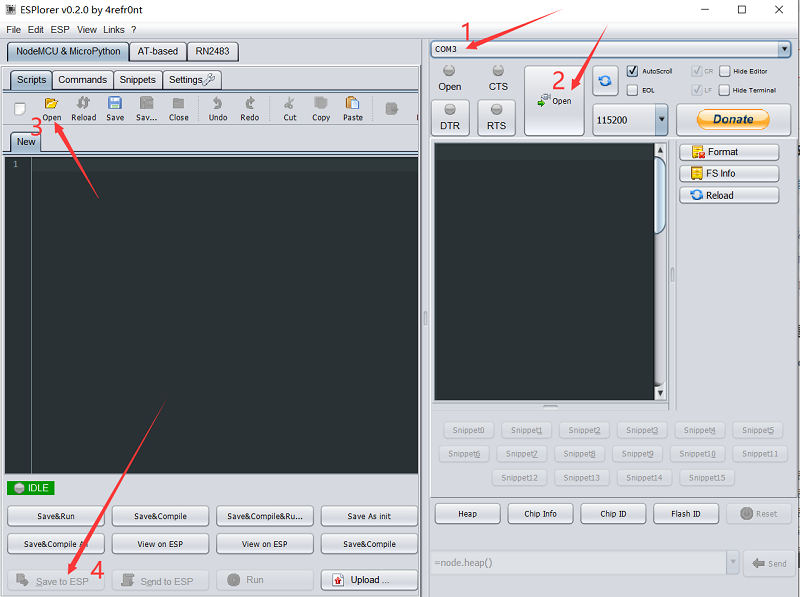Click the large Open serial port button
This screenshot has height=597, width=800.
(554, 101)
